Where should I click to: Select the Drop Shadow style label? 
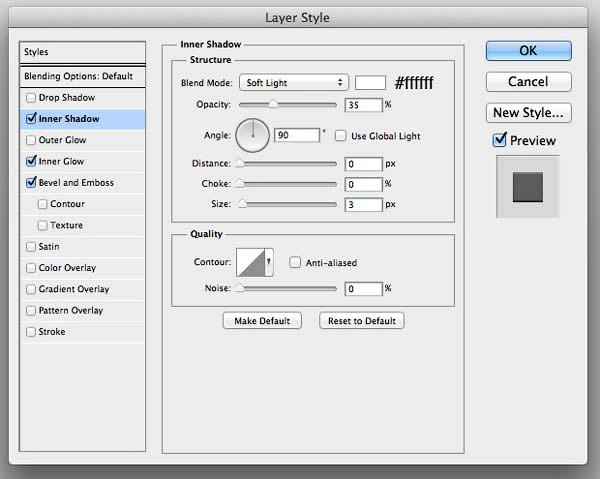point(67,98)
